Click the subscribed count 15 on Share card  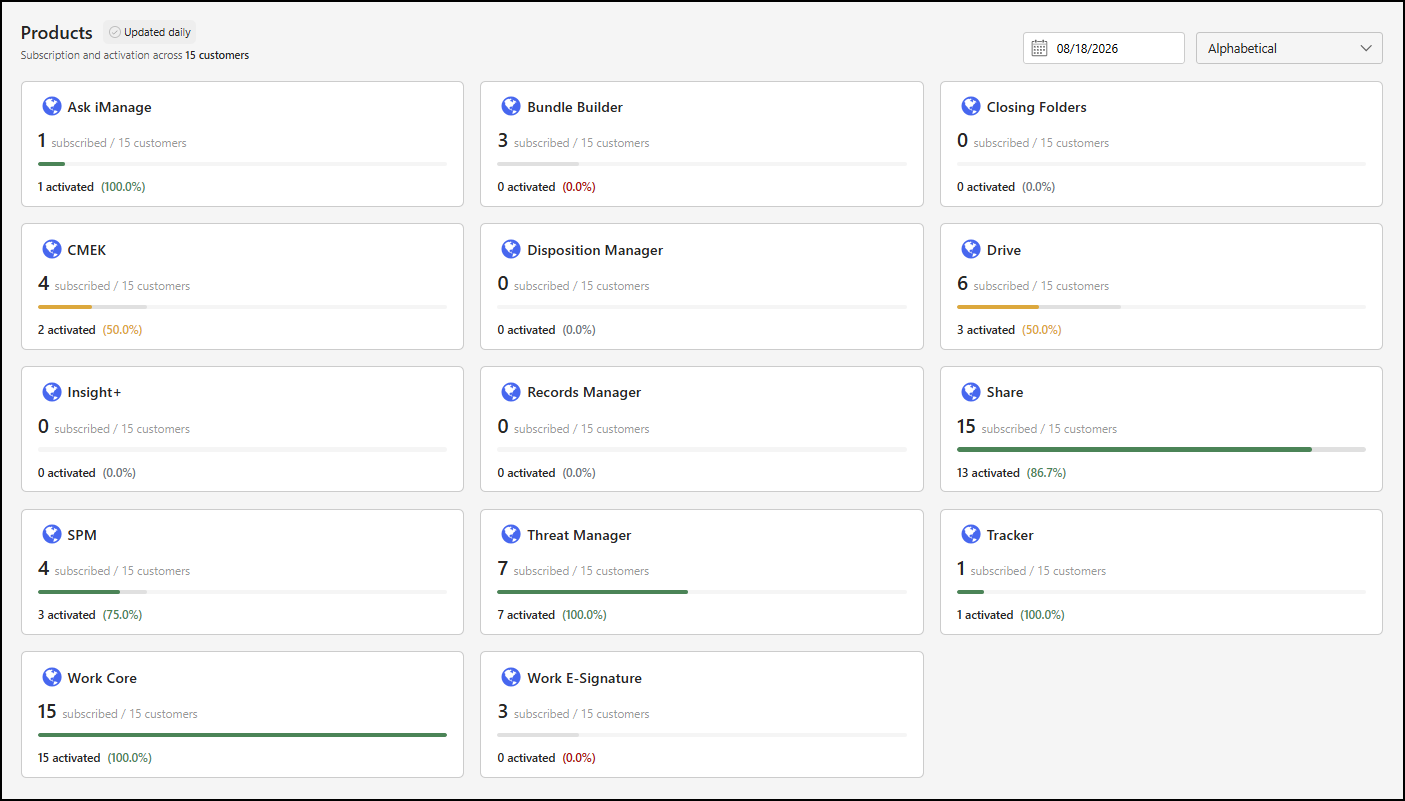(x=966, y=427)
